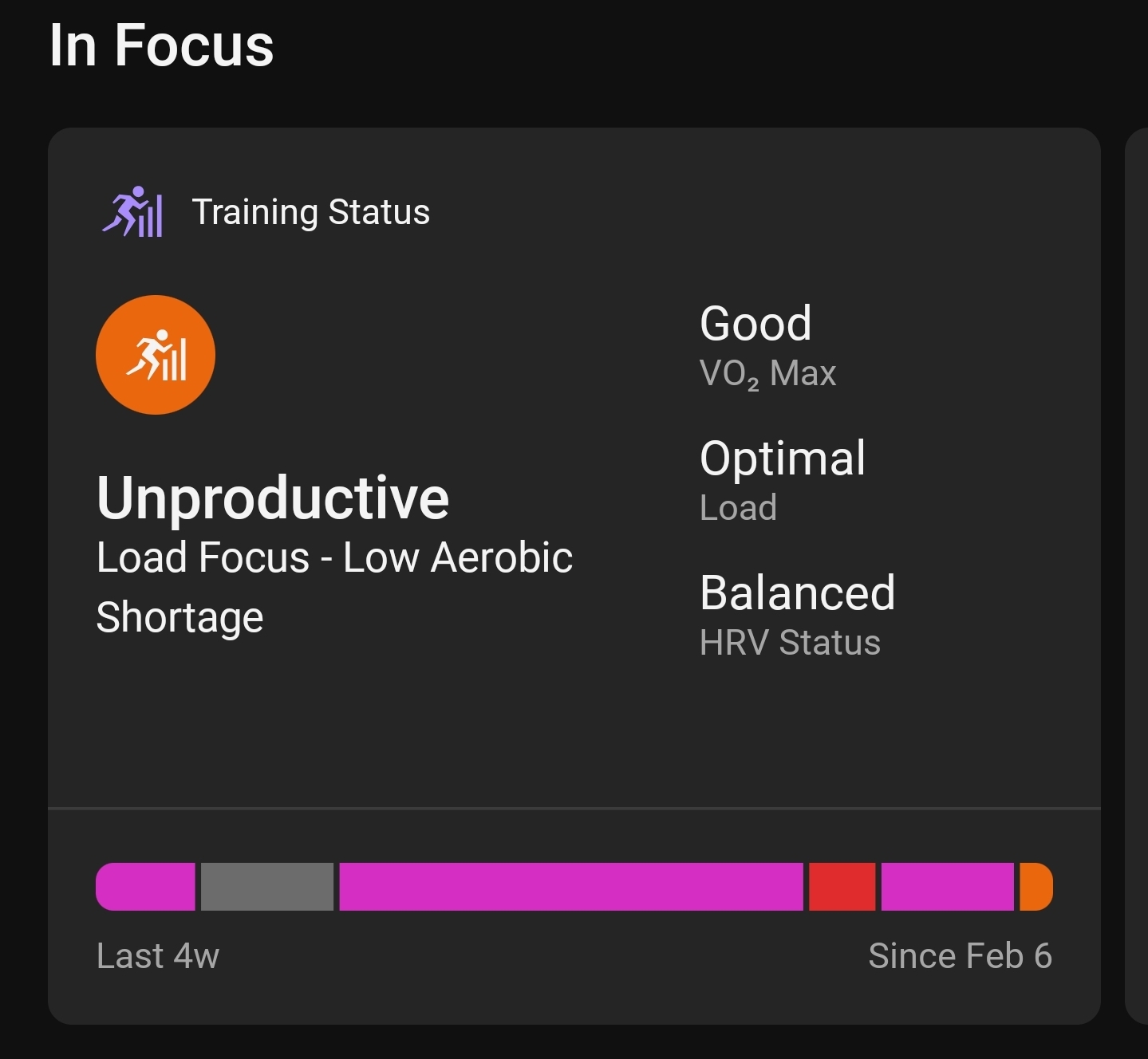
Task: Tap the orange end segment of timeline
Action: click(1036, 887)
